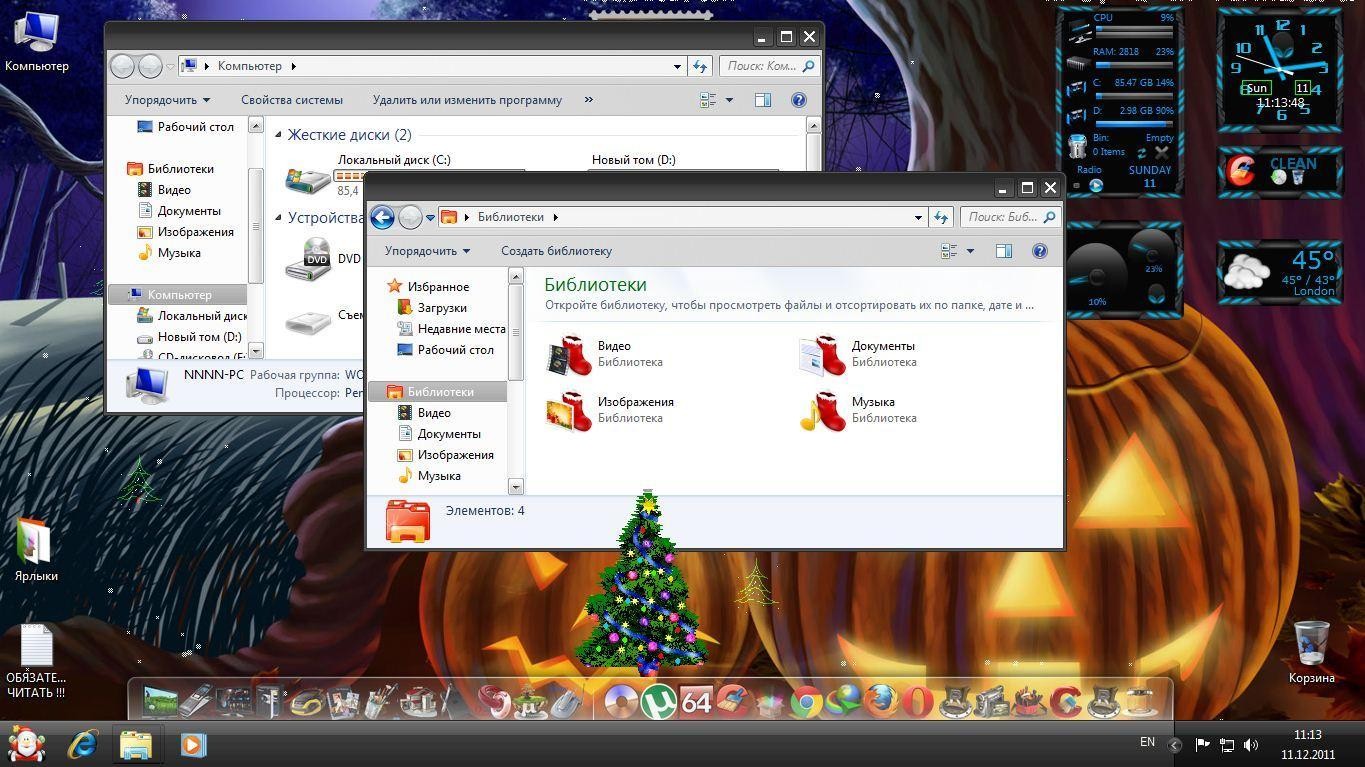This screenshot has height=767, width=1365.
Task: Open Action Center flag in tray
Action: point(1202,745)
